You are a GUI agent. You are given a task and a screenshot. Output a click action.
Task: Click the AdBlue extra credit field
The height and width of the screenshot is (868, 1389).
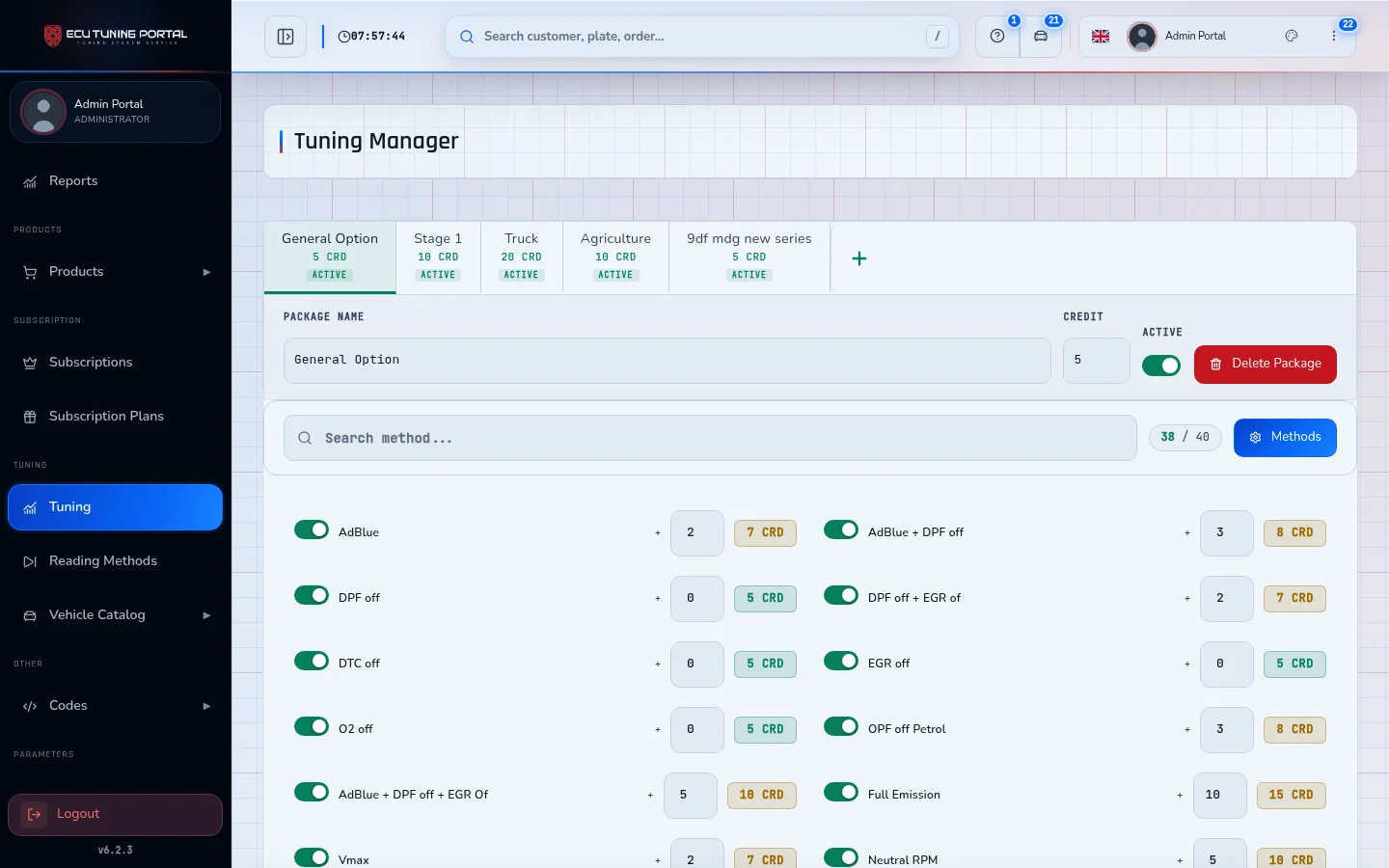point(697,533)
